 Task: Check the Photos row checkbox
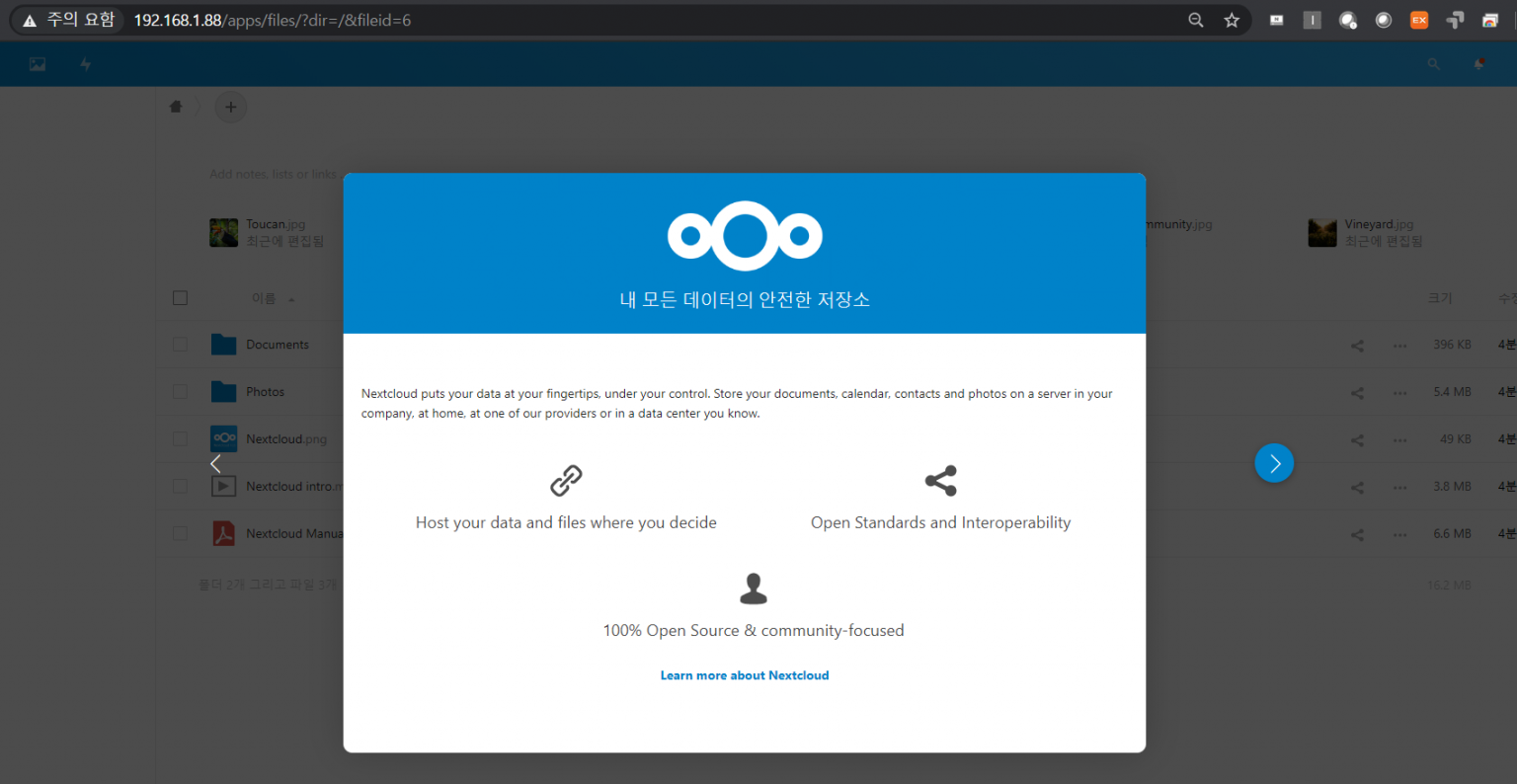pyautogui.click(x=180, y=392)
